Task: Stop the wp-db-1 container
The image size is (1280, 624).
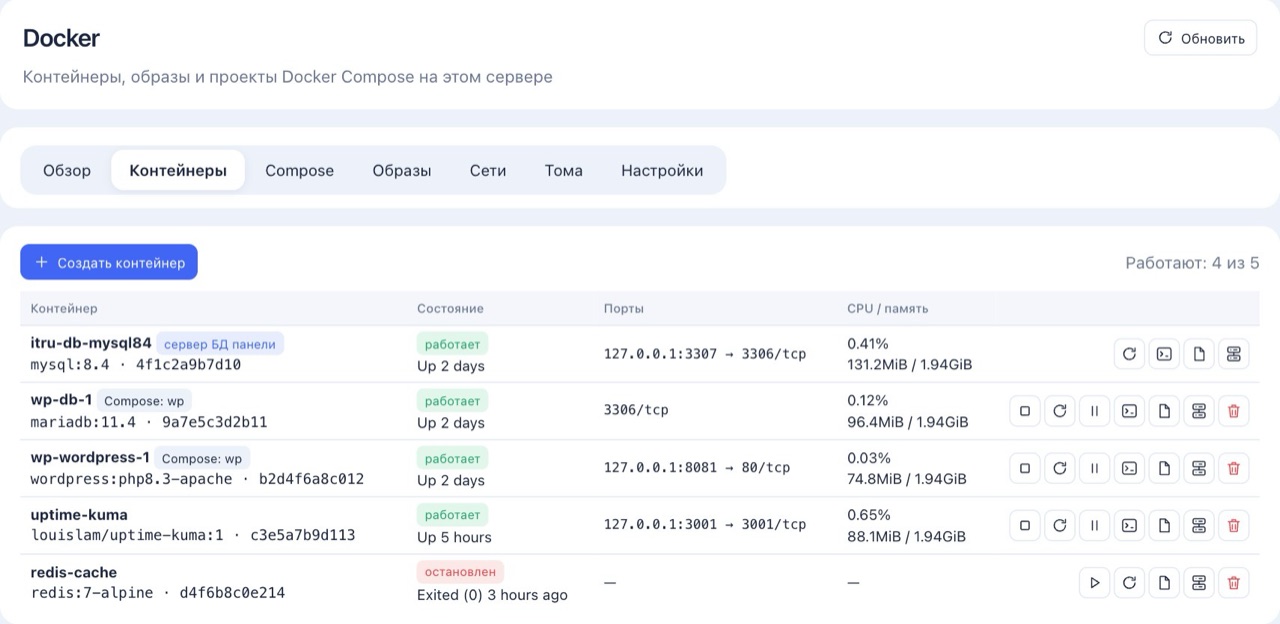Action: coord(1025,411)
